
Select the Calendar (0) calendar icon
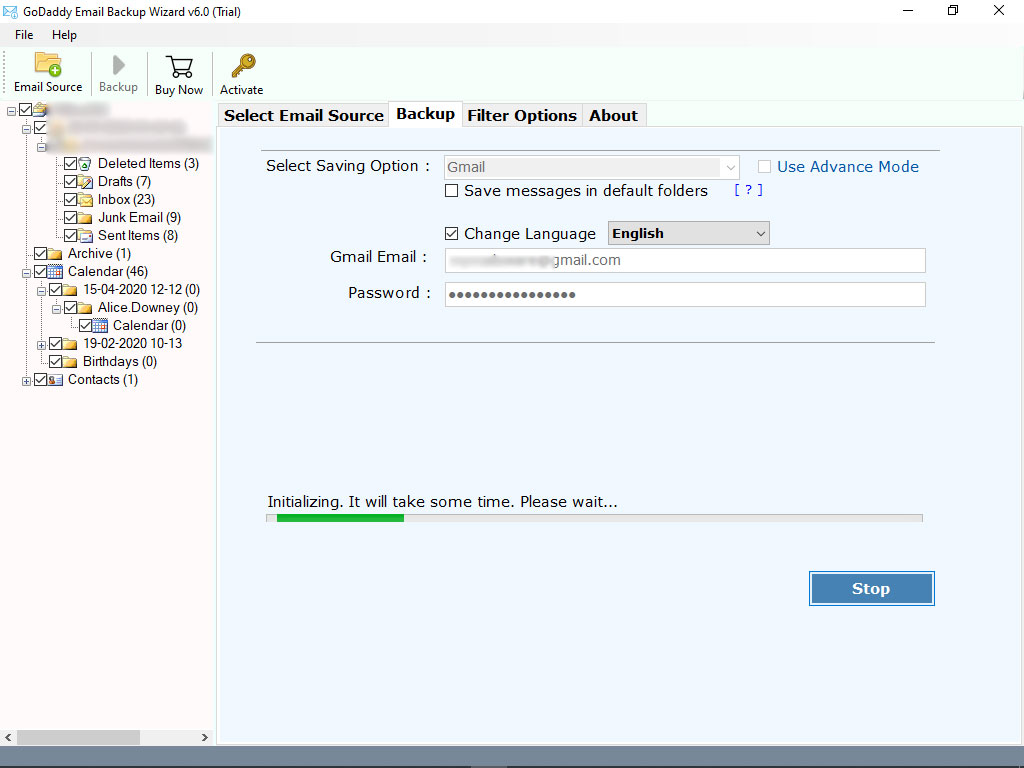click(100, 326)
